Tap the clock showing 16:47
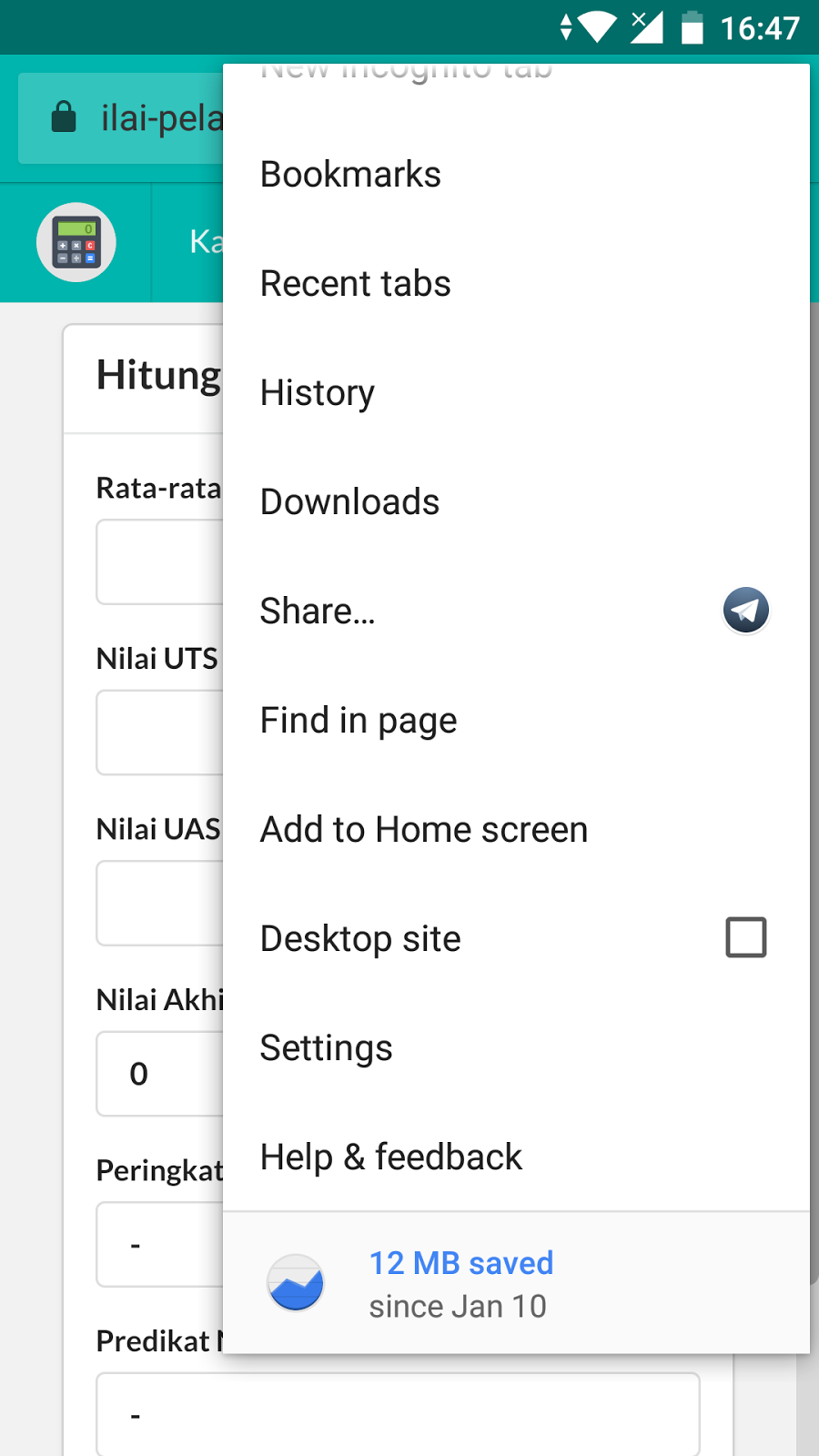Screen dimensions: 819x1456 coord(760,28)
